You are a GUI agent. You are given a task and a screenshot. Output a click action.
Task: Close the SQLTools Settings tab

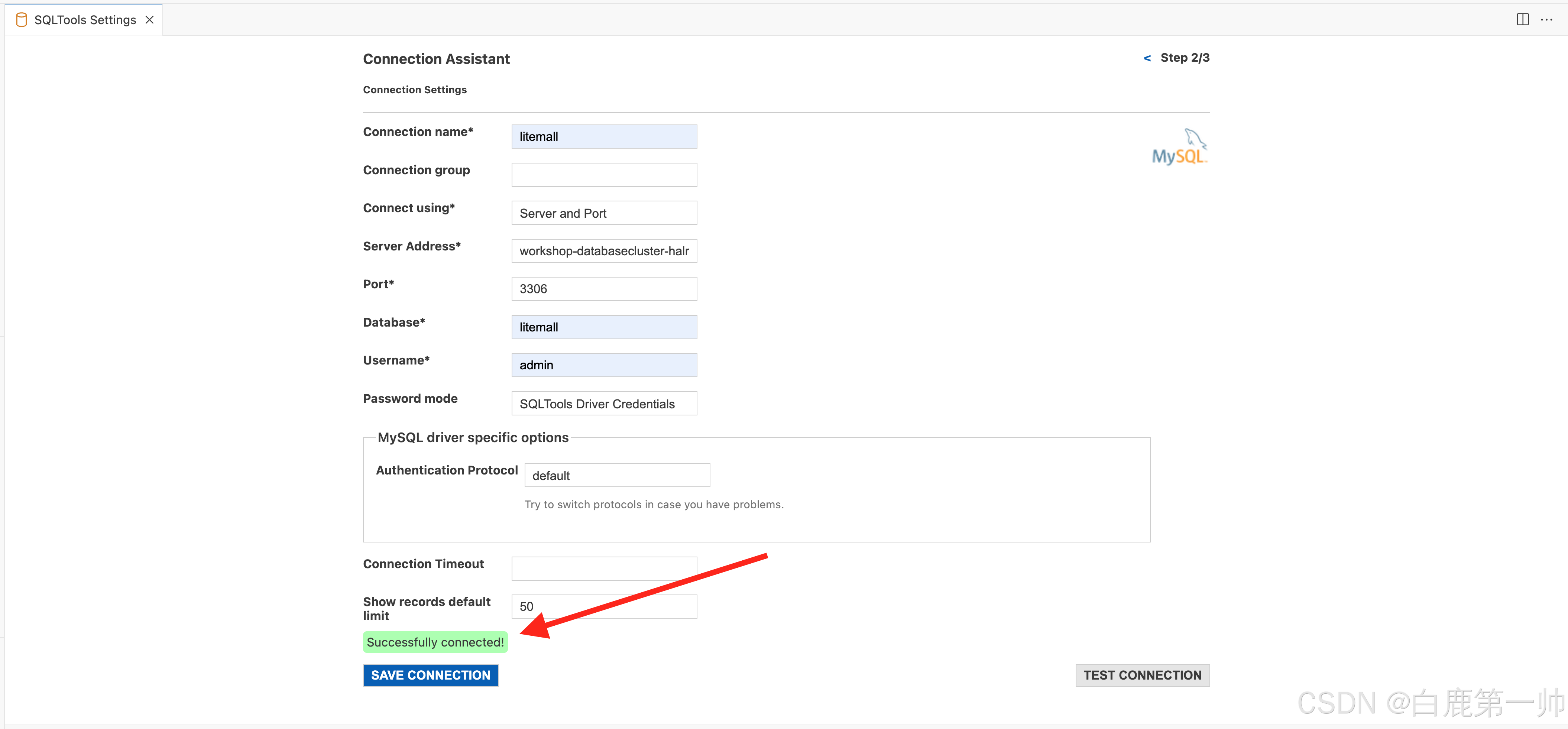pyautogui.click(x=149, y=20)
